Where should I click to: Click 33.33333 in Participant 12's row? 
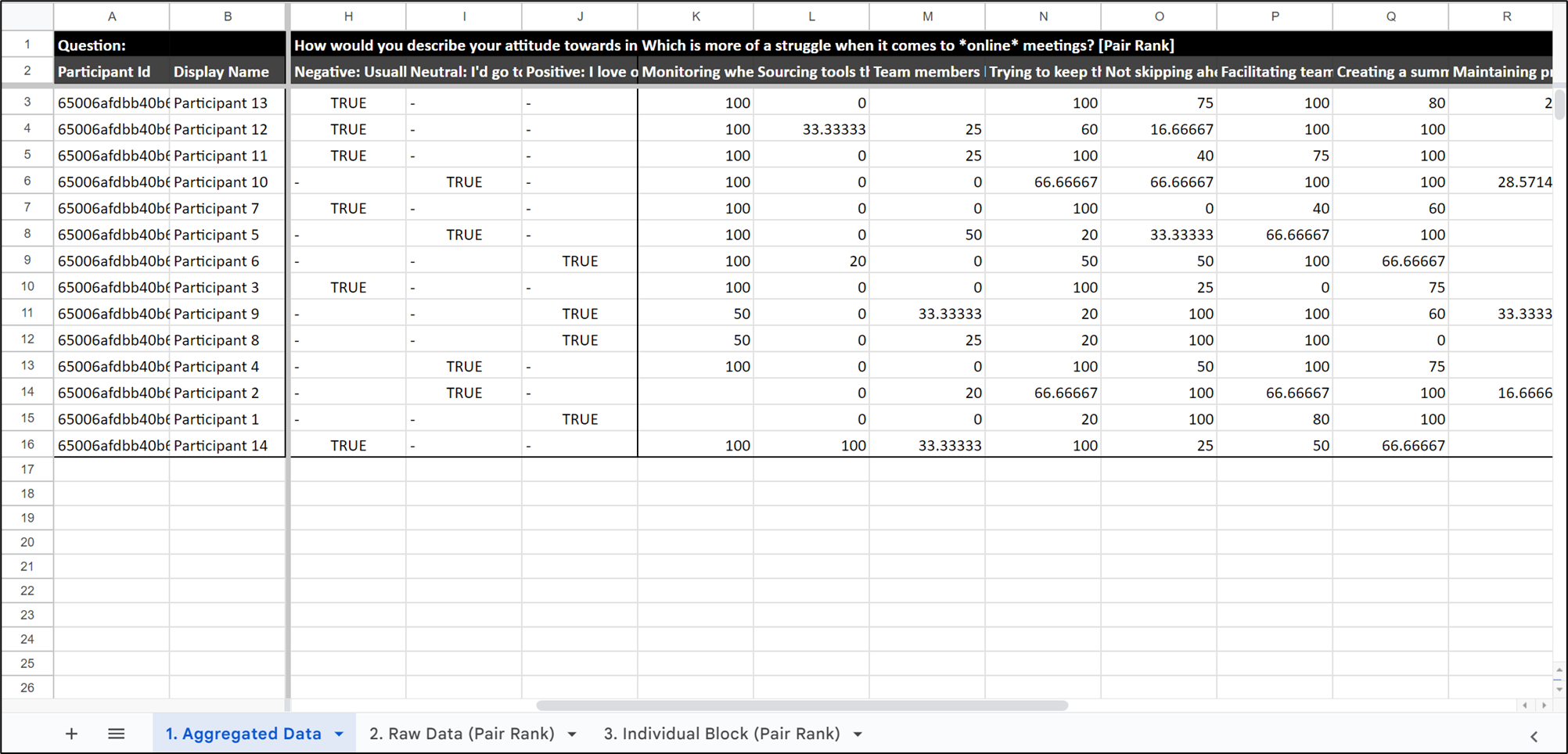[x=811, y=129]
